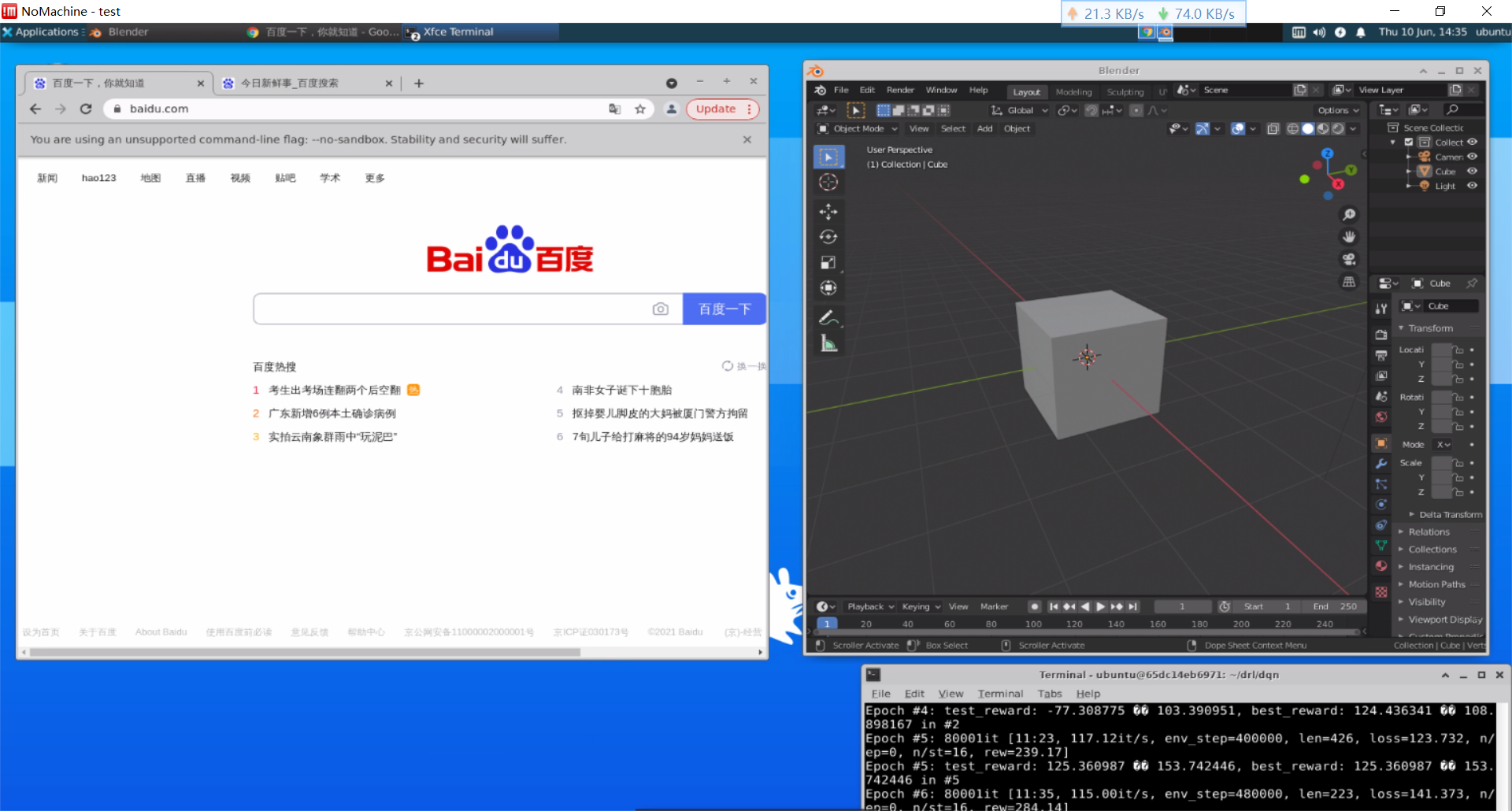Open Tool properties icon in Blender
The image size is (1512, 811).
(x=1381, y=309)
